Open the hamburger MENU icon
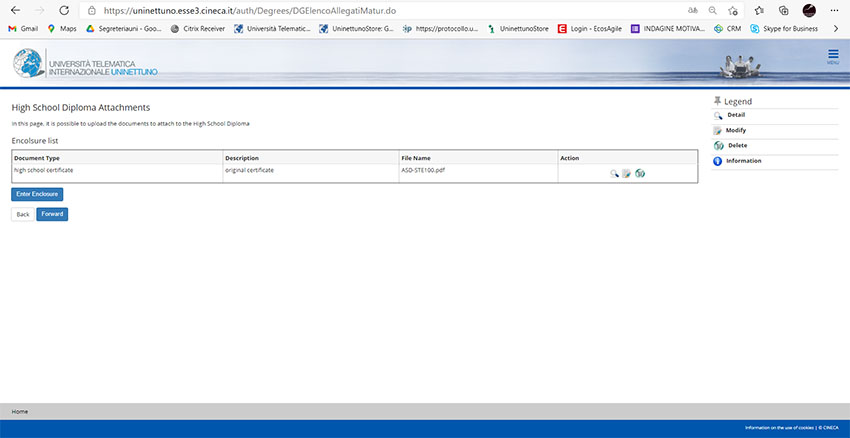The width and height of the screenshot is (850, 438). coord(833,56)
